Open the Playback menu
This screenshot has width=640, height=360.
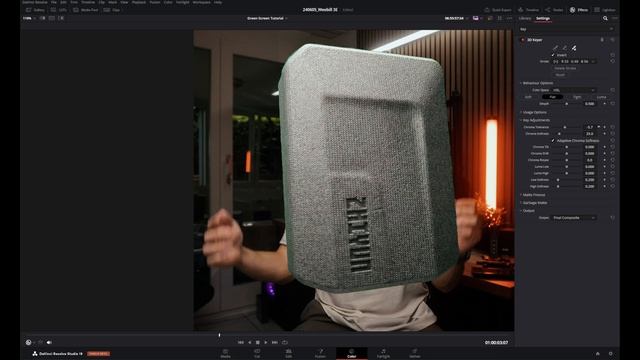click(138, 2)
